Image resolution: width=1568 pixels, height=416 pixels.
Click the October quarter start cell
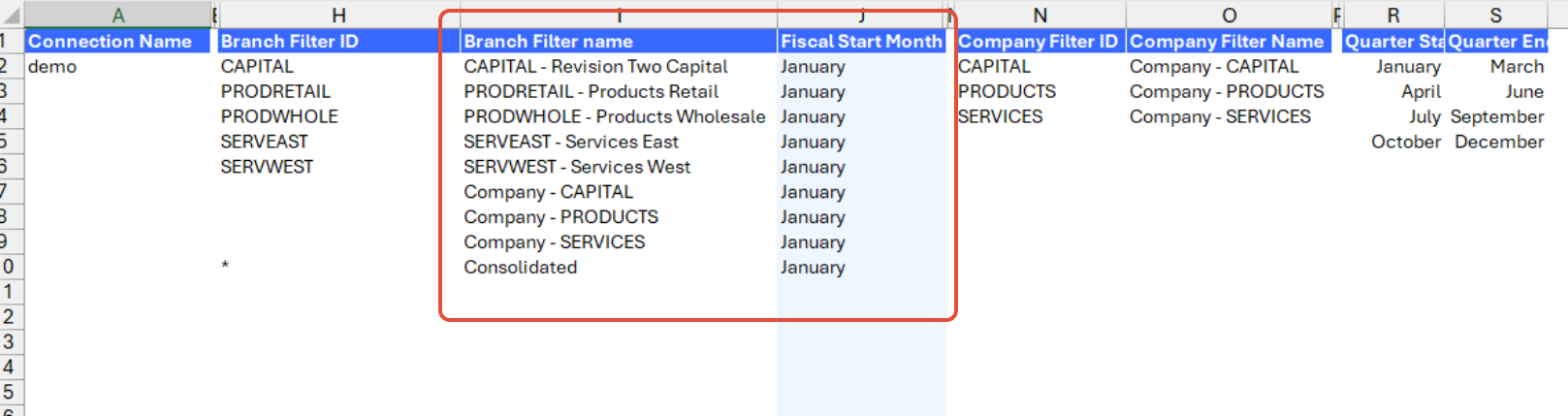click(1405, 142)
